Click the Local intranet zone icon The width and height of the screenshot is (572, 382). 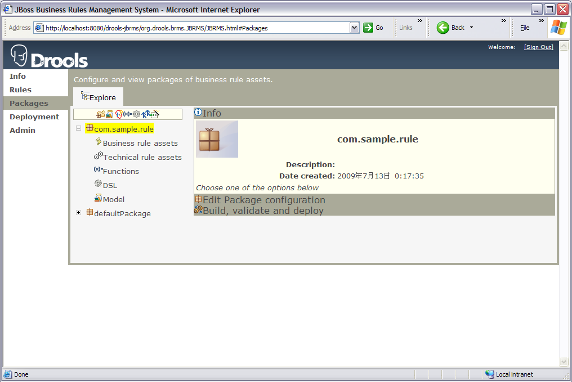pos(489,374)
